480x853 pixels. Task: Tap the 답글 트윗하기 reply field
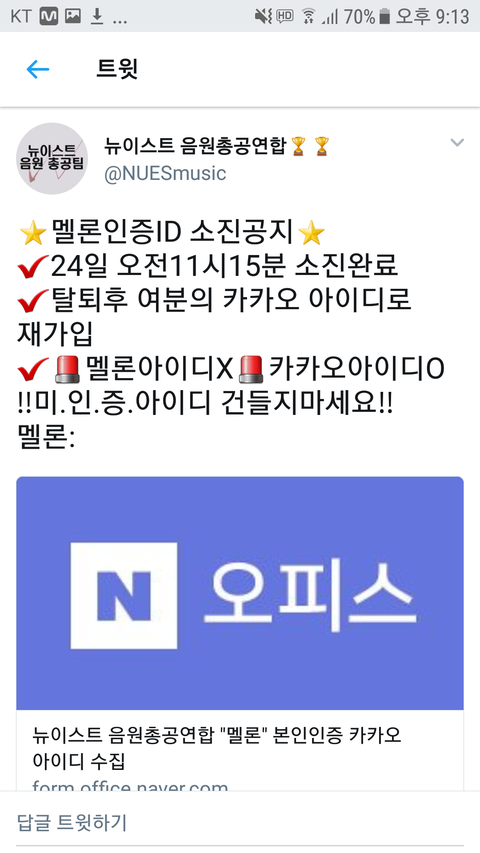point(240,822)
